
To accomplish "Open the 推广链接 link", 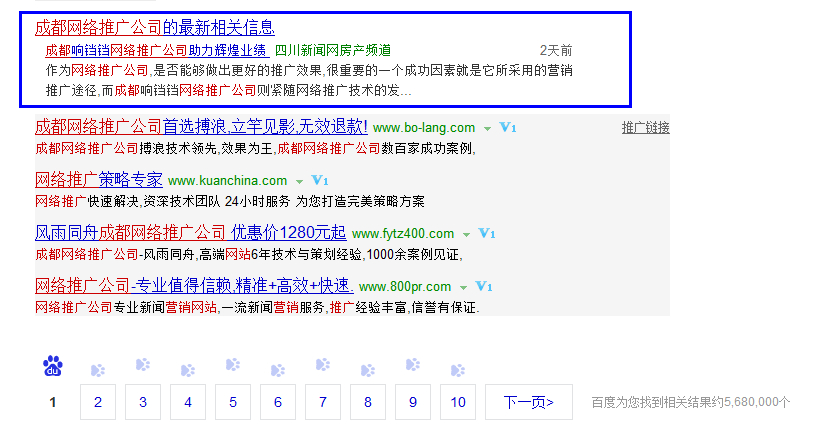I will 645,127.
